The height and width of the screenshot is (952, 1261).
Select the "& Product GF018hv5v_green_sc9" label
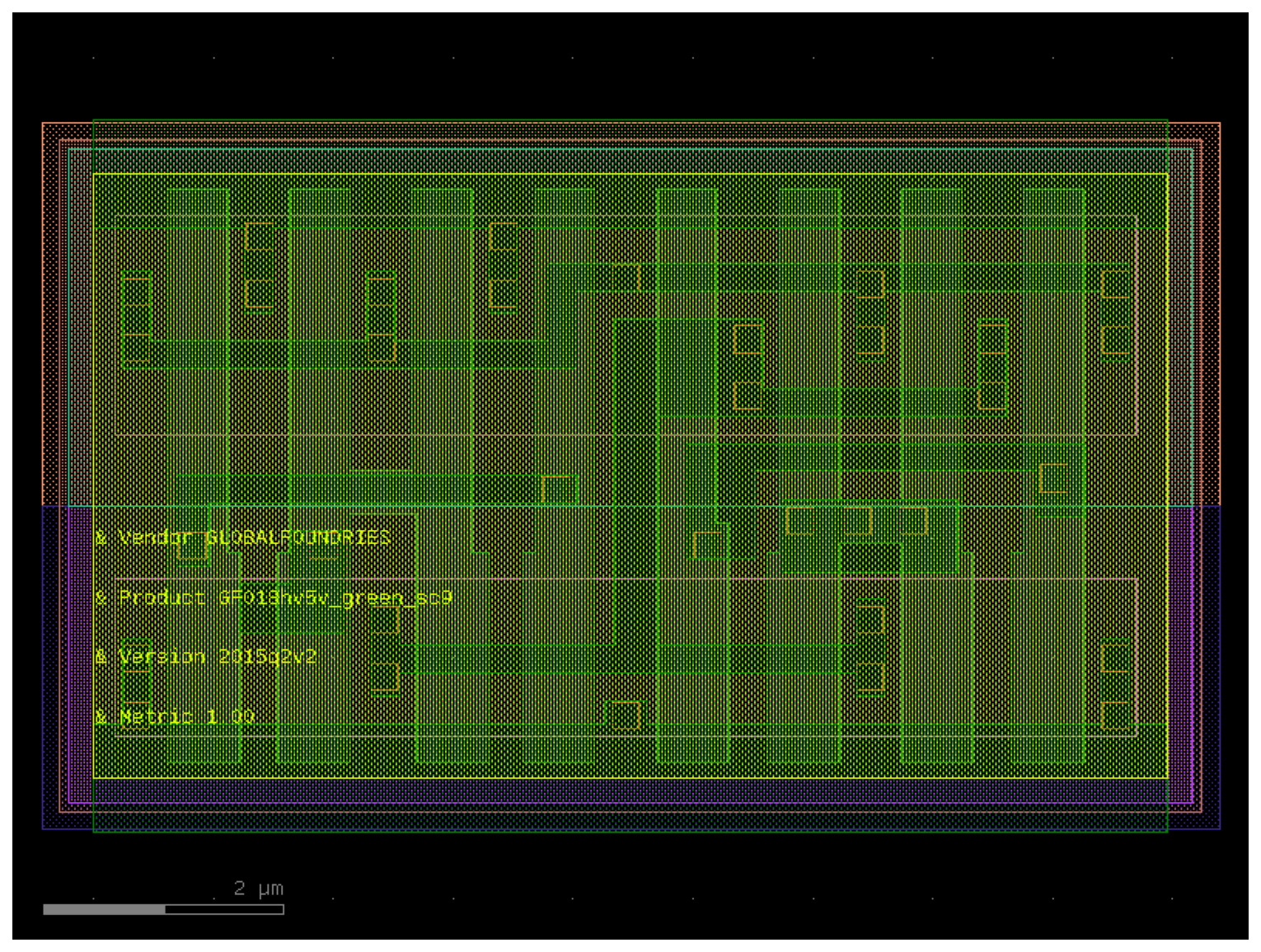tap(274, 598)
